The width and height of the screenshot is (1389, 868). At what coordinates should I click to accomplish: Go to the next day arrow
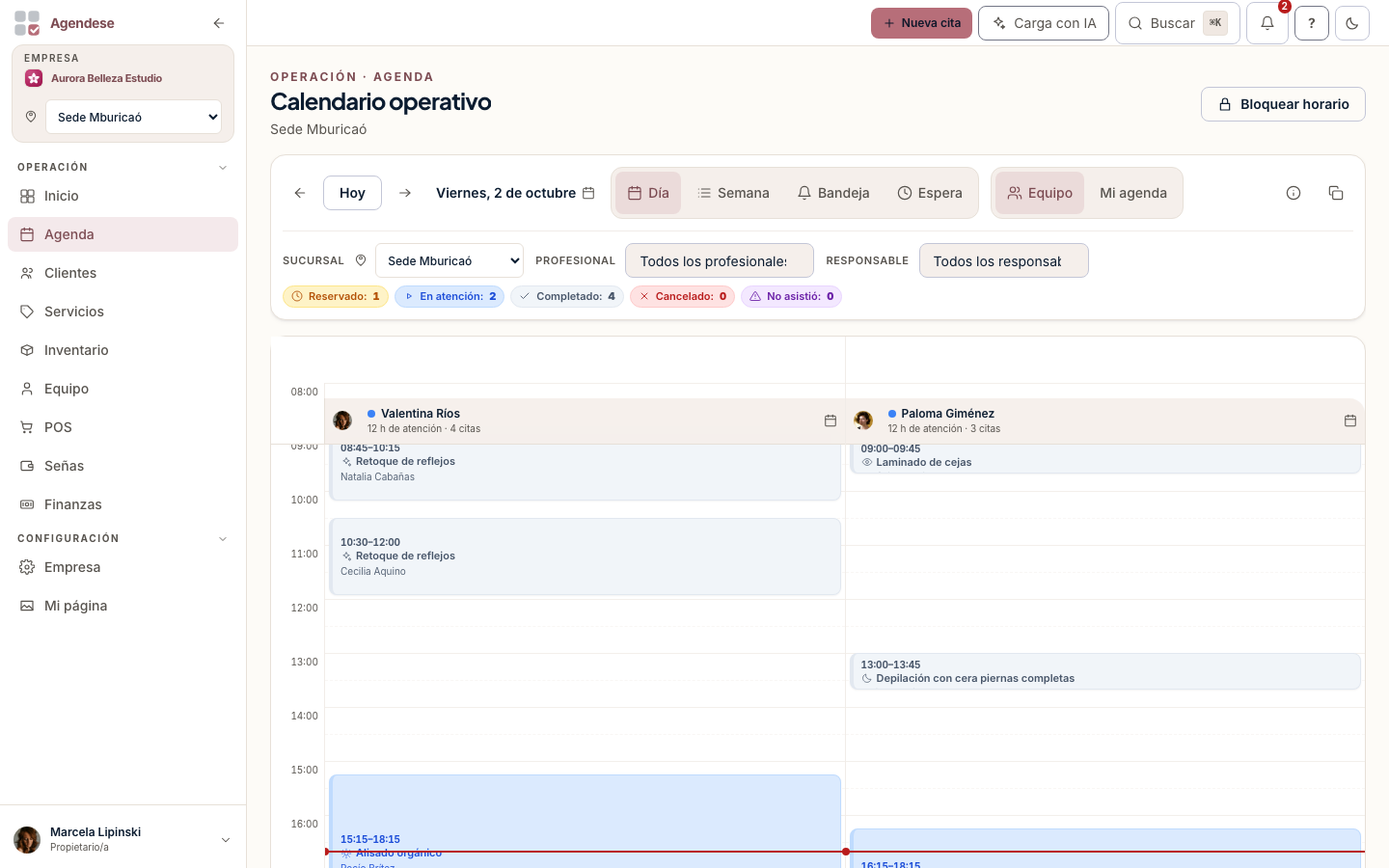tap(405, 193)
